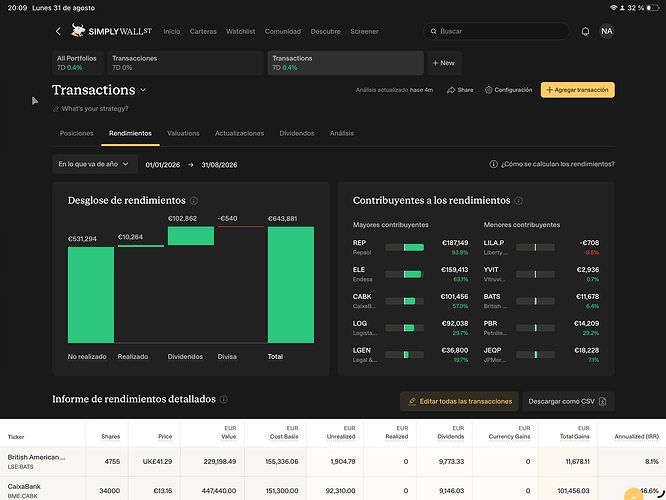This screenshot has width=666, height=500.
Task: Click the pencil icon beside strategy
Action: coord(56,109)
